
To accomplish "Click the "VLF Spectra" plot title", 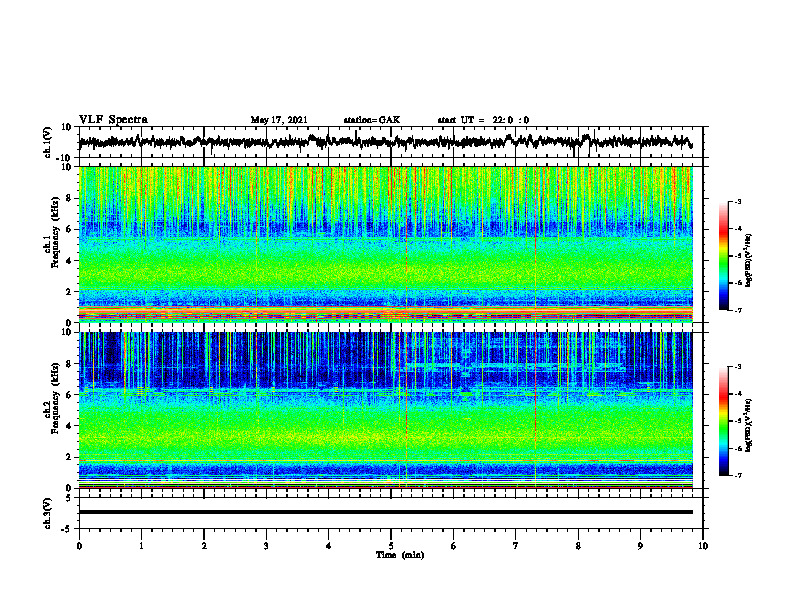I will tap(113, 120).
